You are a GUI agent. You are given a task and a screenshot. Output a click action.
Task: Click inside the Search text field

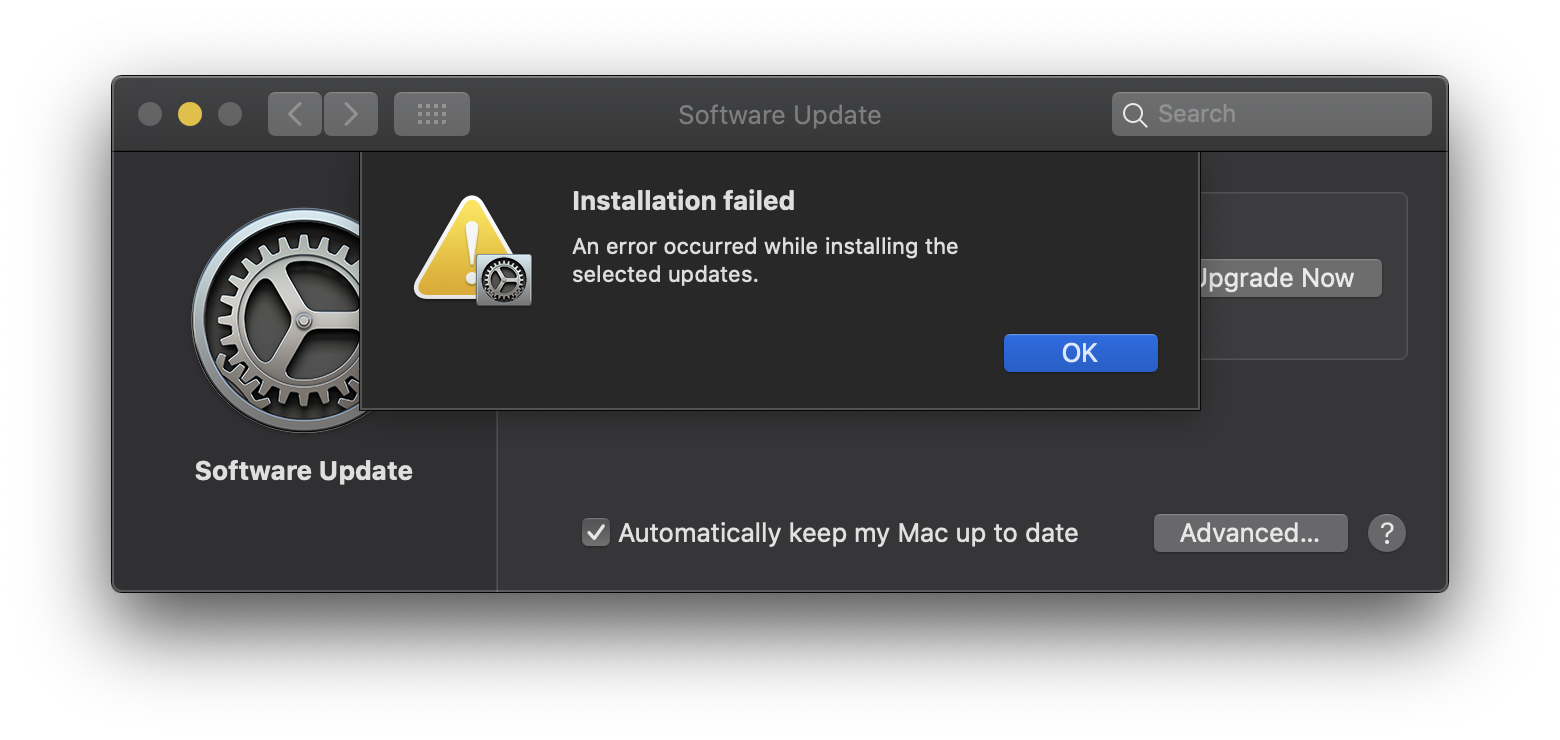point(1290,114)
